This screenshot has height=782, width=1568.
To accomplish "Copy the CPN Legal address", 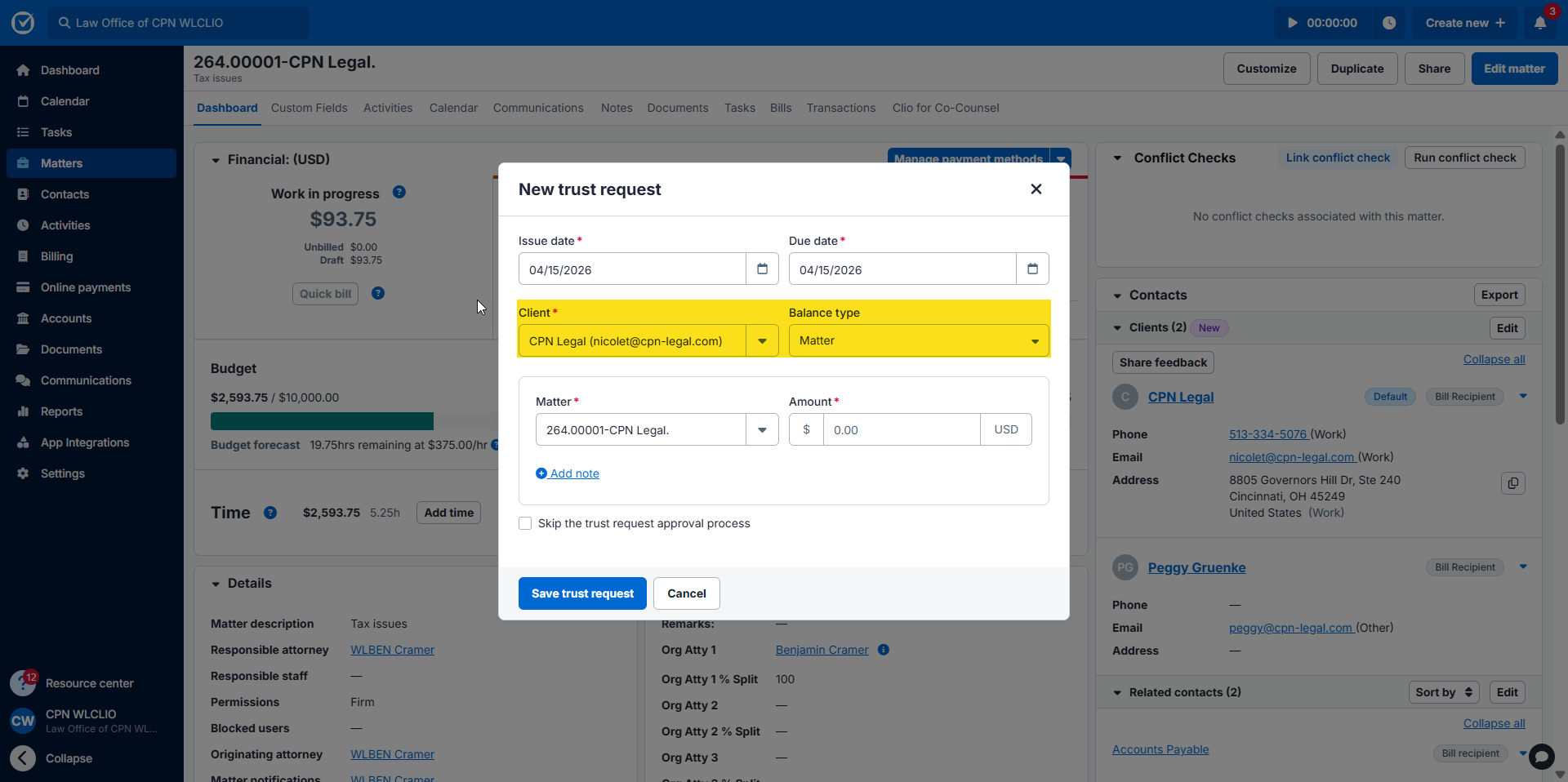I will 1512,483.
